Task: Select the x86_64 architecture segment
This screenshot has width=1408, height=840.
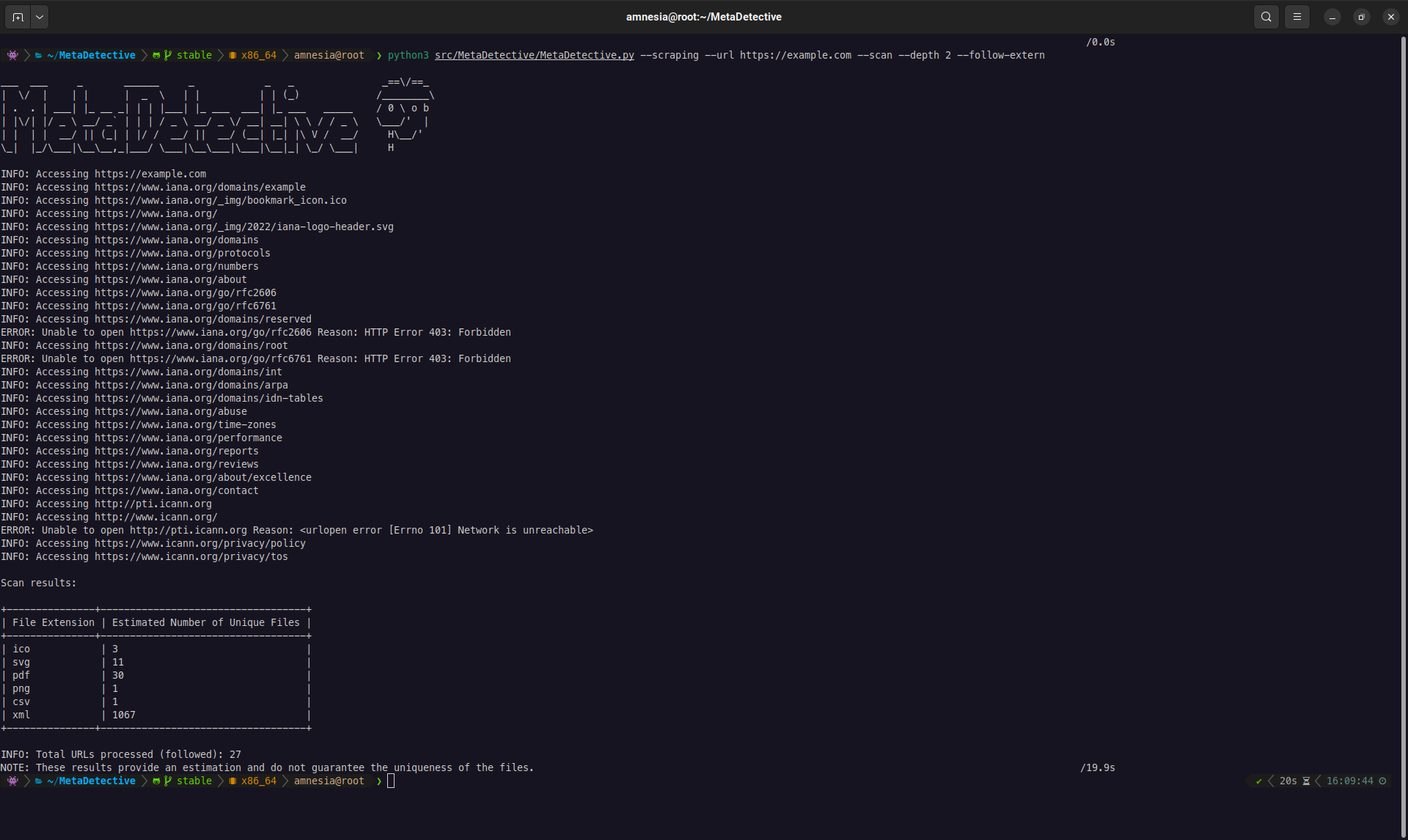Action: coord(259,55)
